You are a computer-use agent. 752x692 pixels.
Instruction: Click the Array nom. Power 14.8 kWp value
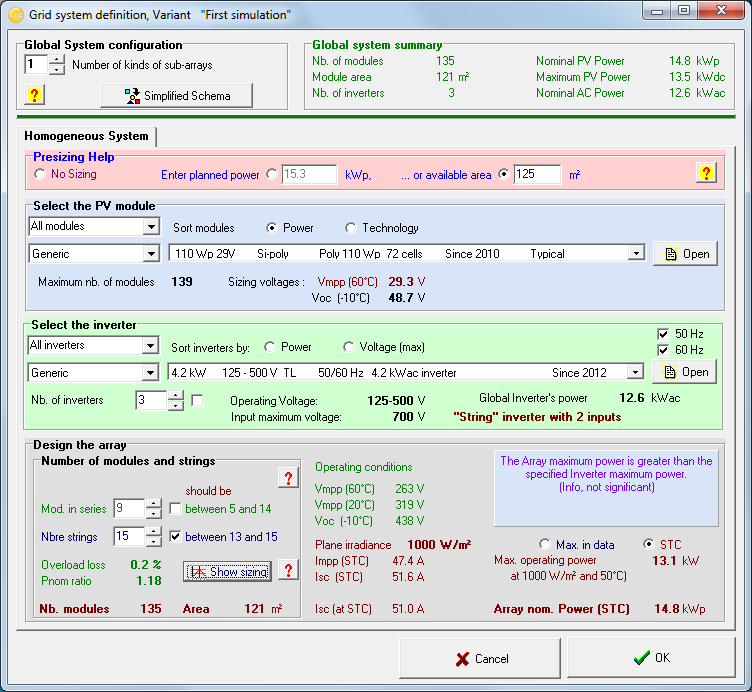[680, 609]
